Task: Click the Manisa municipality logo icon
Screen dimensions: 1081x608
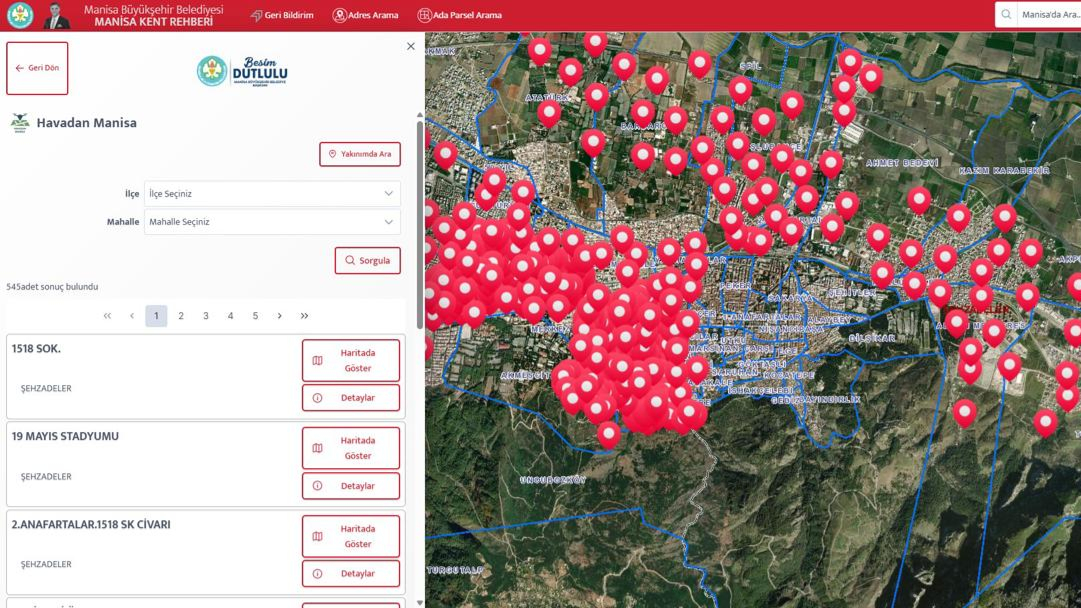Action: [20, 15]
